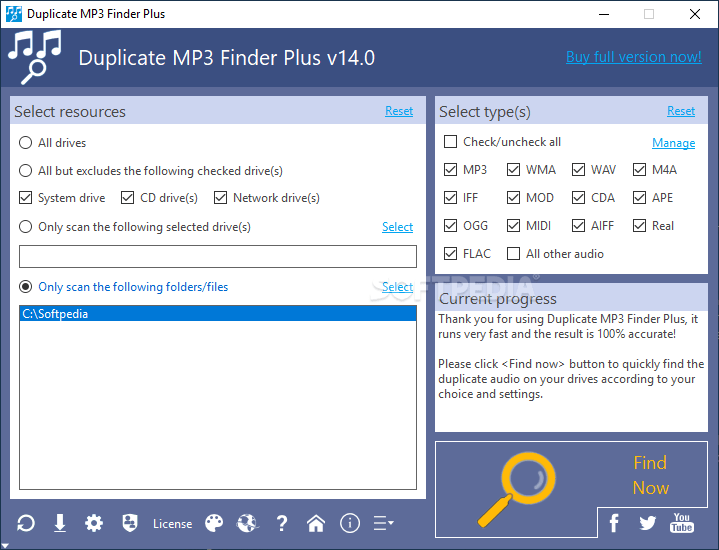Uncheck the System drive checkbox

click(26, 198)
